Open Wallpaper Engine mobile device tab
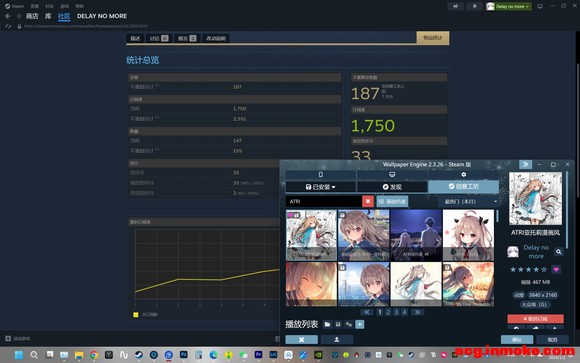The width and height of the screenshot is (580, 363). click(x=321, y=174)
